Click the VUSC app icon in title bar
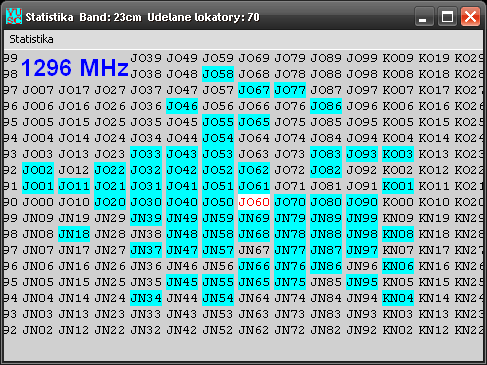 (x=14, y=16)
